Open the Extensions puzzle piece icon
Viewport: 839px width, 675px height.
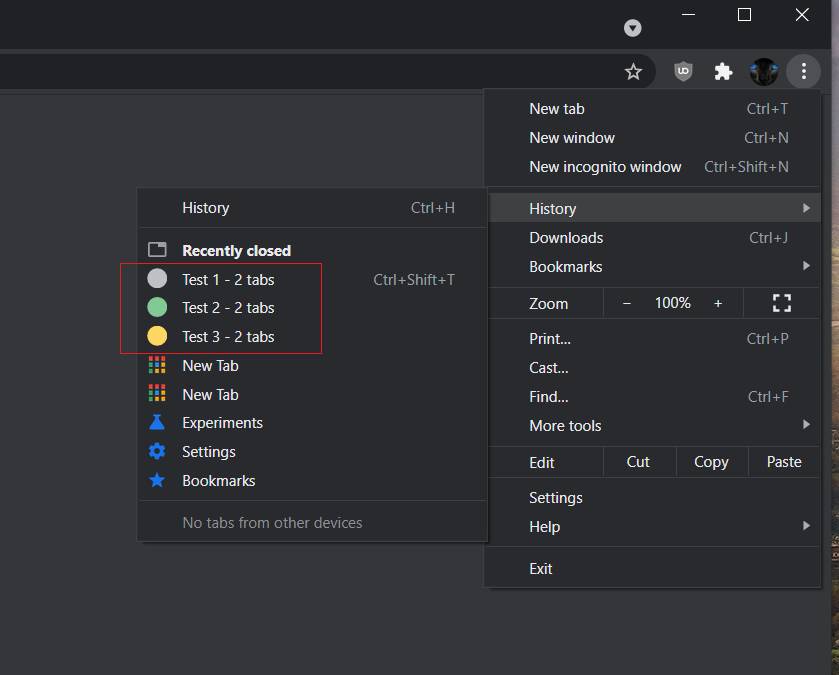pos(723,71)
